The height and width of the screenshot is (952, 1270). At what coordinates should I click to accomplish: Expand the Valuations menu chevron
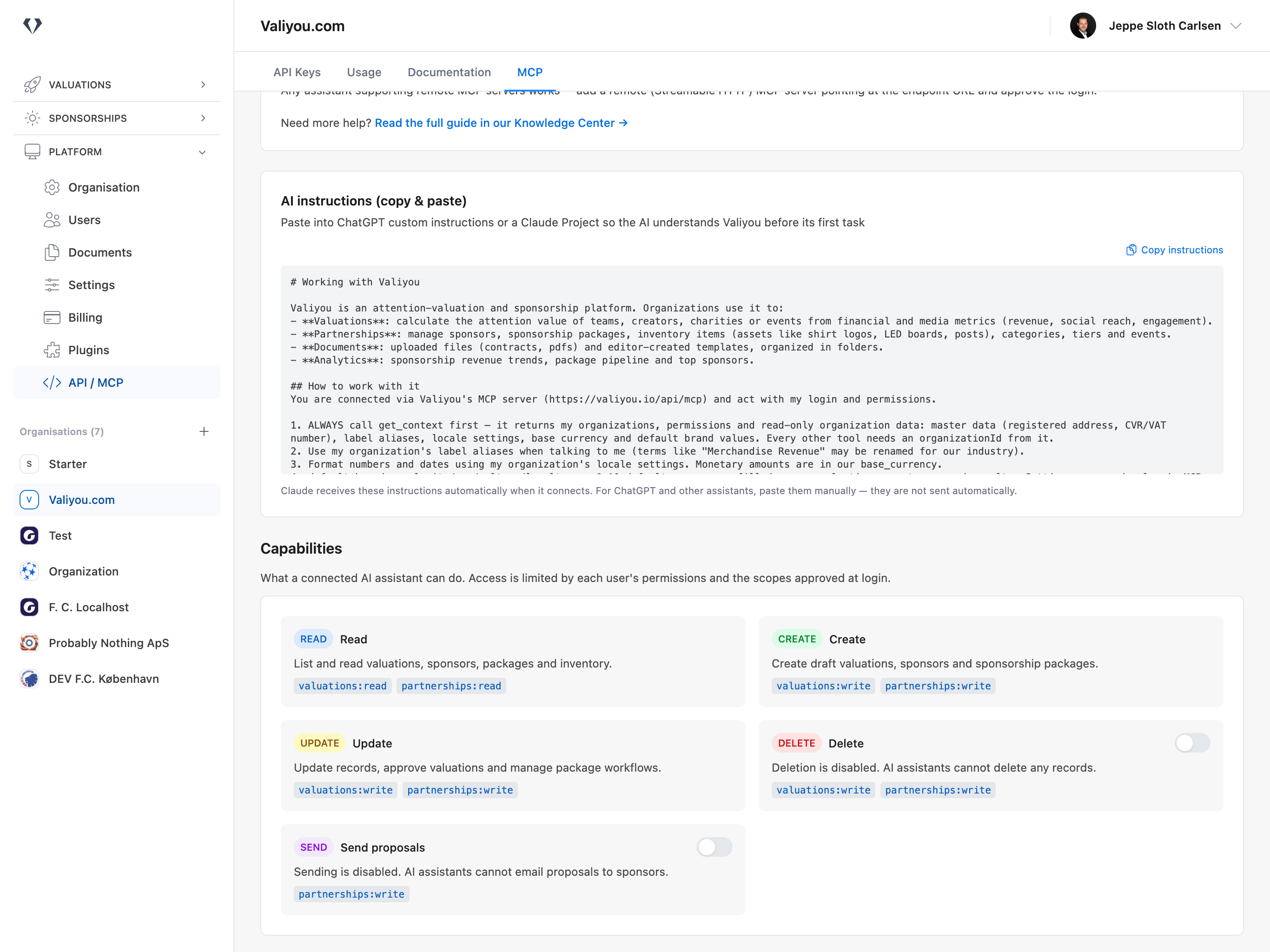203,85
